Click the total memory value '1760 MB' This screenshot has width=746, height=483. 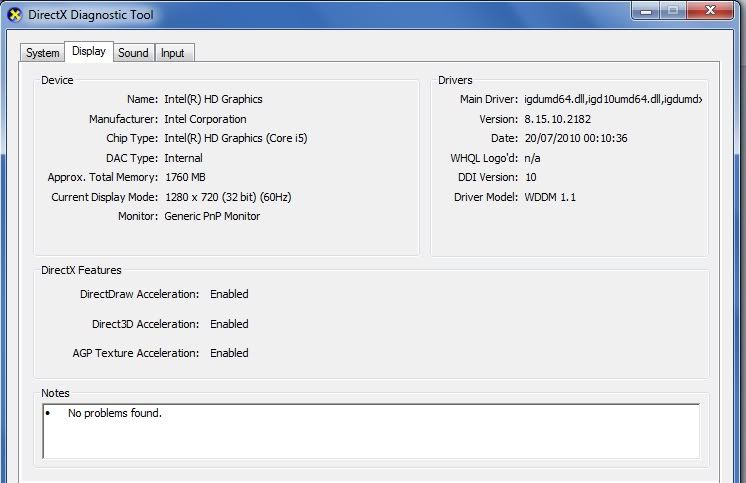coord(185,177)
